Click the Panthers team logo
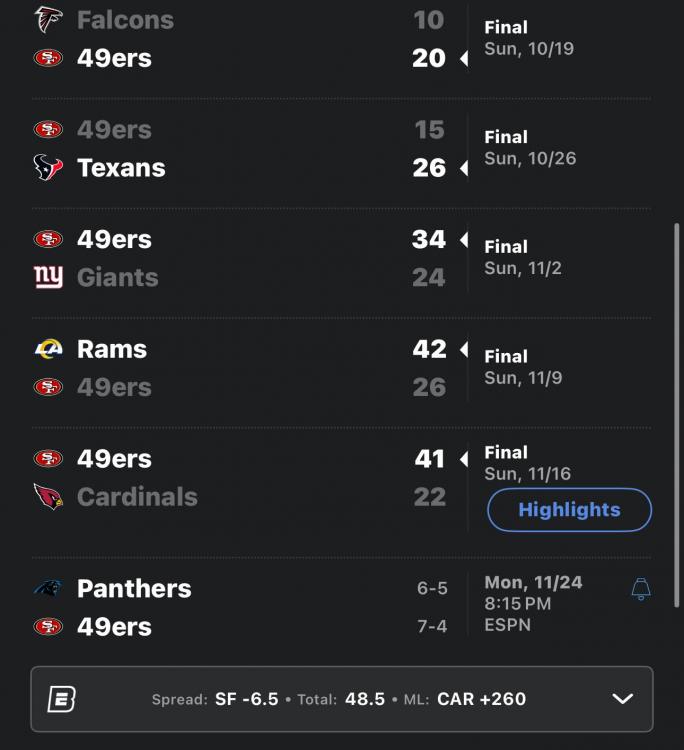684x750 pixels. [48, 588]
